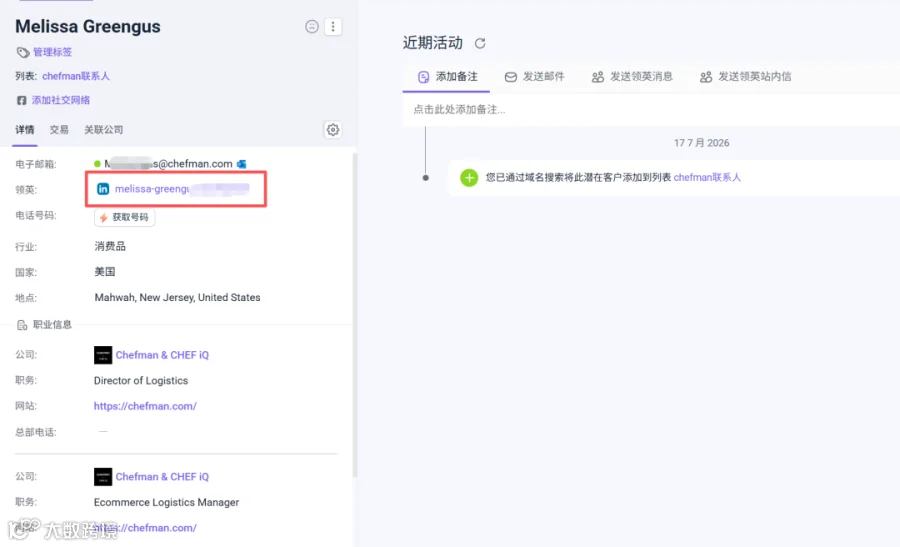Open the 管理标签 link

click(x=52, y=52)
